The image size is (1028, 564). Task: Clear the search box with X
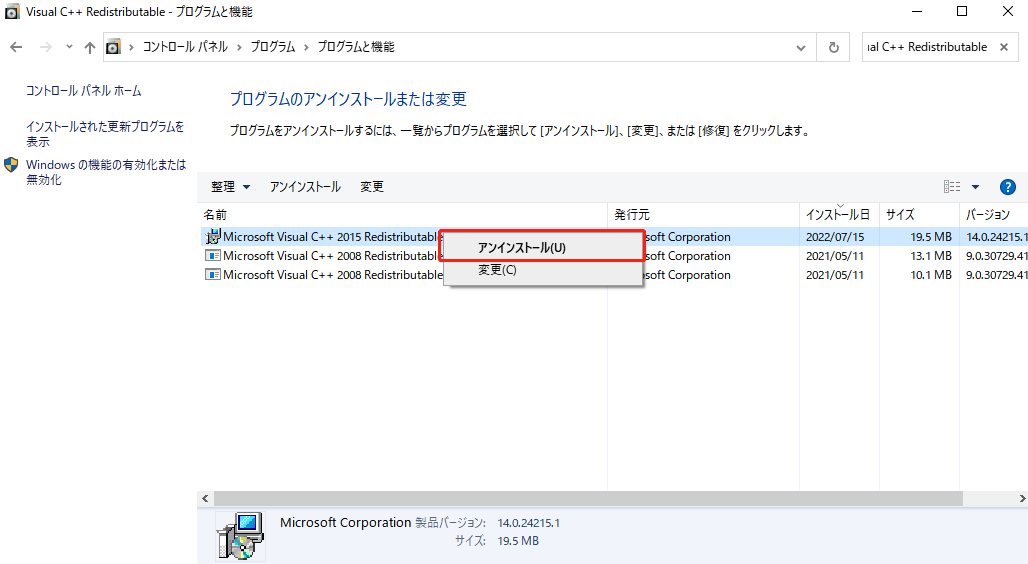pyautogui.click(x=1004, y=47)
